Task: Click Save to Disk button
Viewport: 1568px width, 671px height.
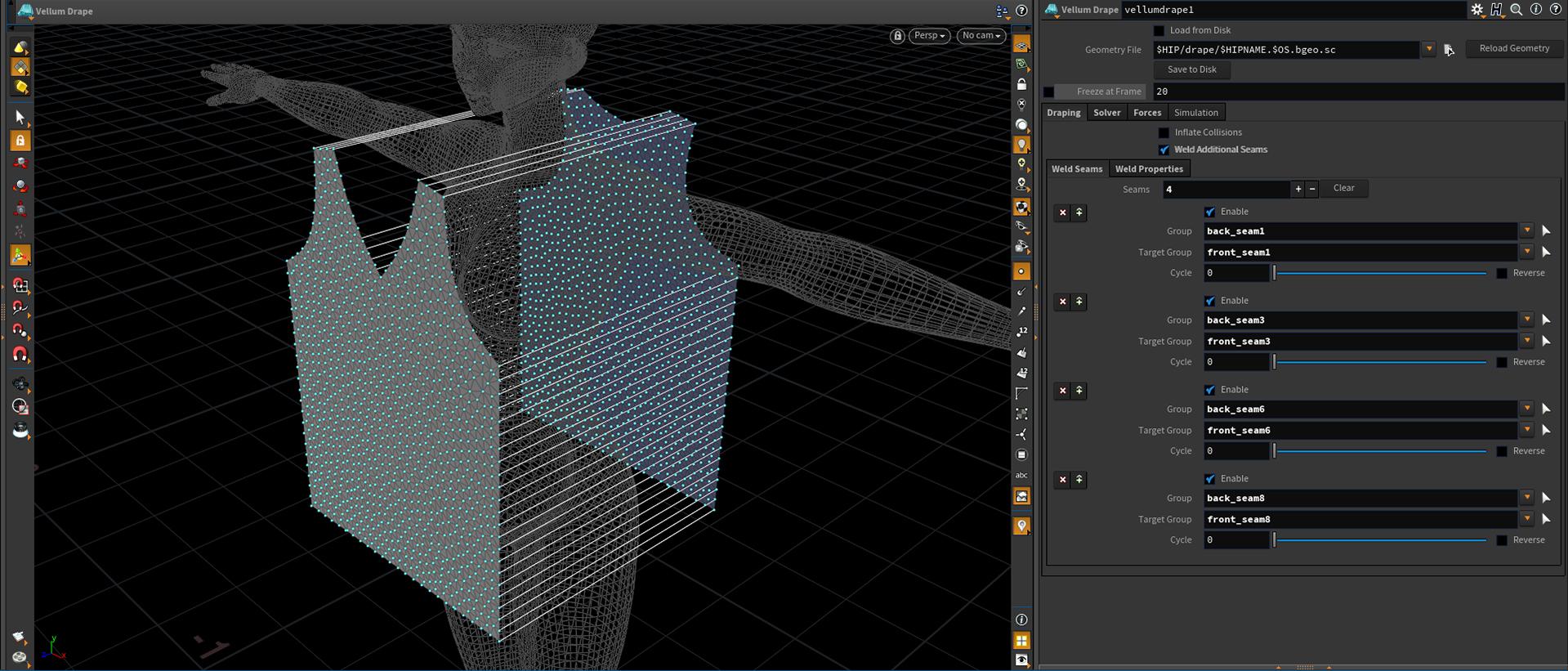Action: point(1192,69)
